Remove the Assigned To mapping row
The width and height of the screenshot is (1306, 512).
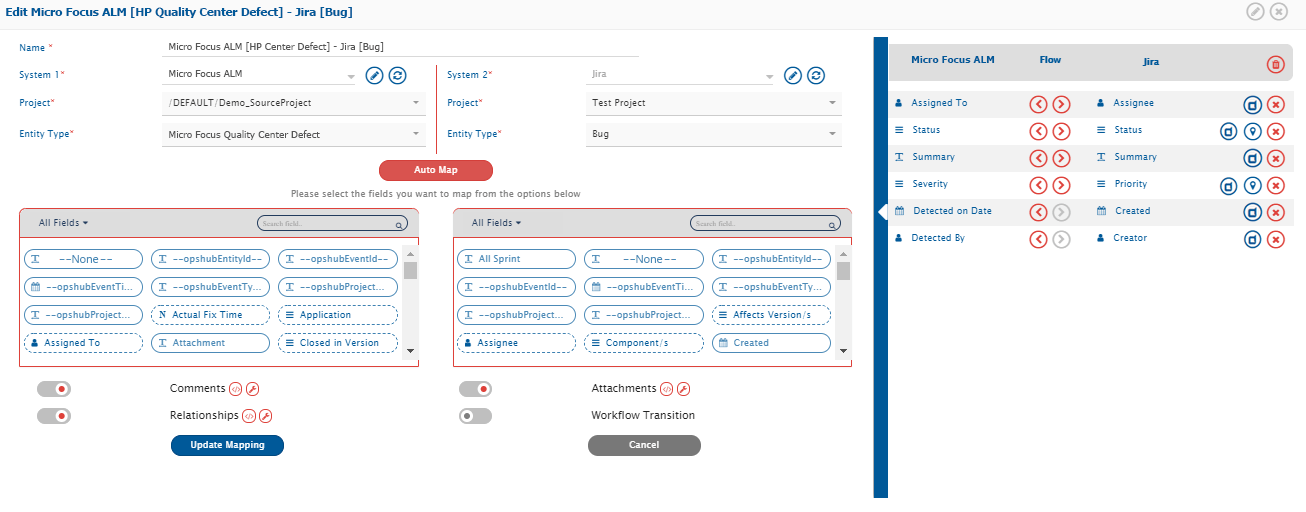[x=1275, y=104]
